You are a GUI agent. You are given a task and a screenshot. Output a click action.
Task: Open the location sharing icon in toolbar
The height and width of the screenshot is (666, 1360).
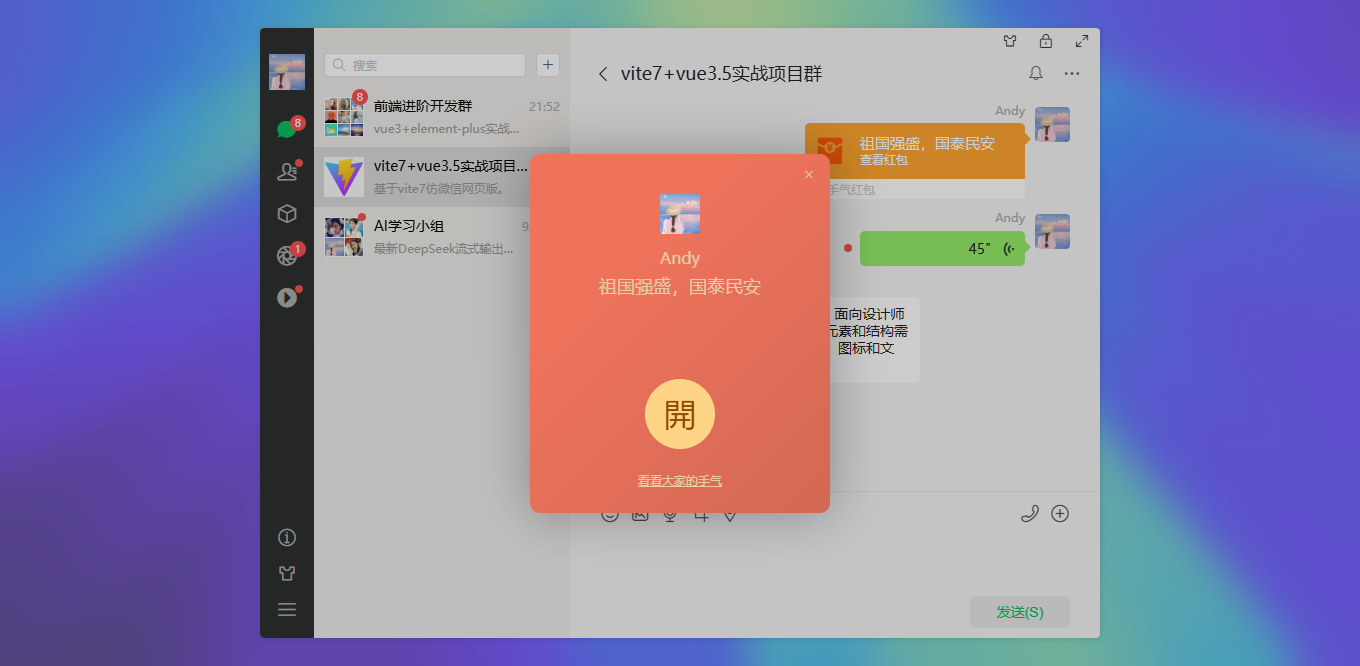[730, 513]
